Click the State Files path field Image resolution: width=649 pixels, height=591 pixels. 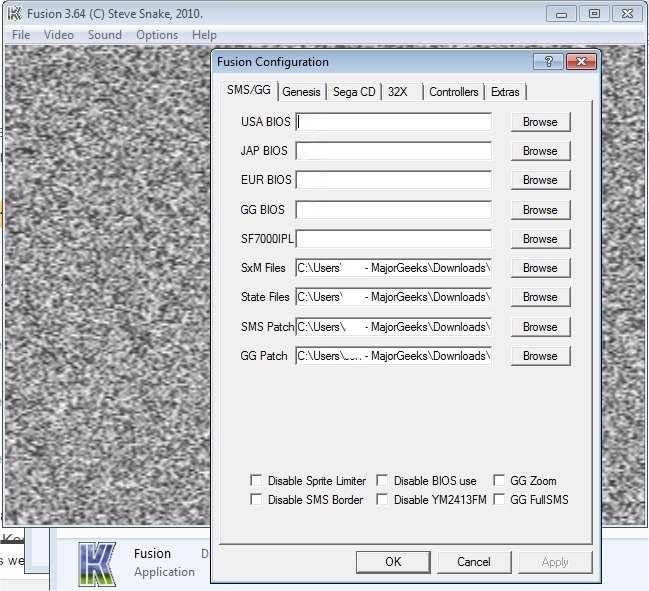coord(394,297)
